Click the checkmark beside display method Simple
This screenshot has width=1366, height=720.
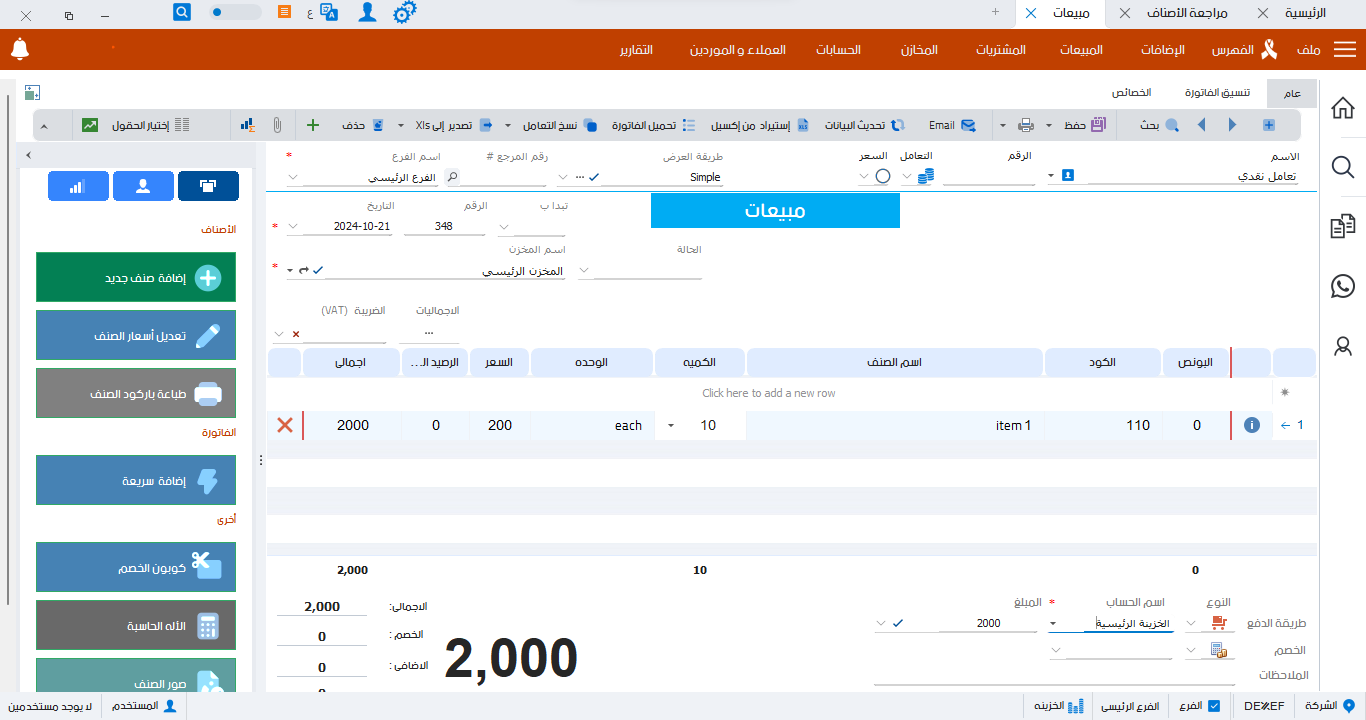click(x=594, y=176)
